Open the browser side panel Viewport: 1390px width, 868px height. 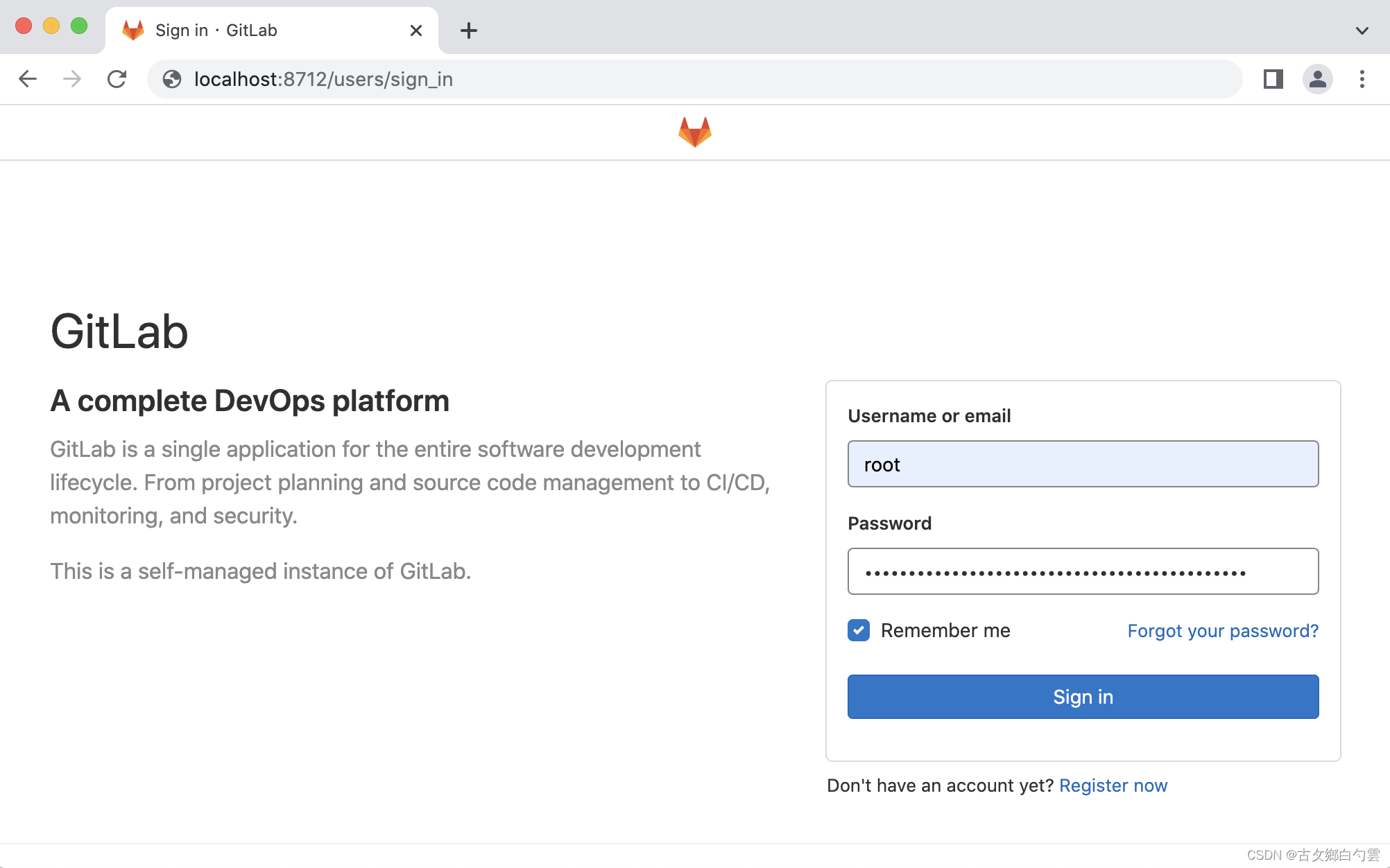click(1273, 79)
